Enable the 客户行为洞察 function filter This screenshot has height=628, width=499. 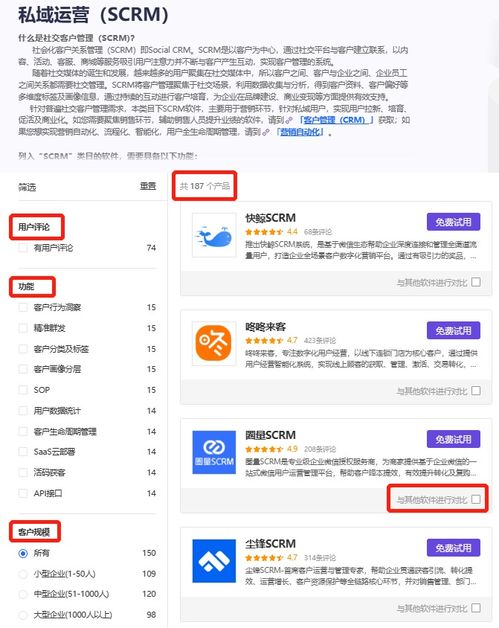[x=23, y=308]
